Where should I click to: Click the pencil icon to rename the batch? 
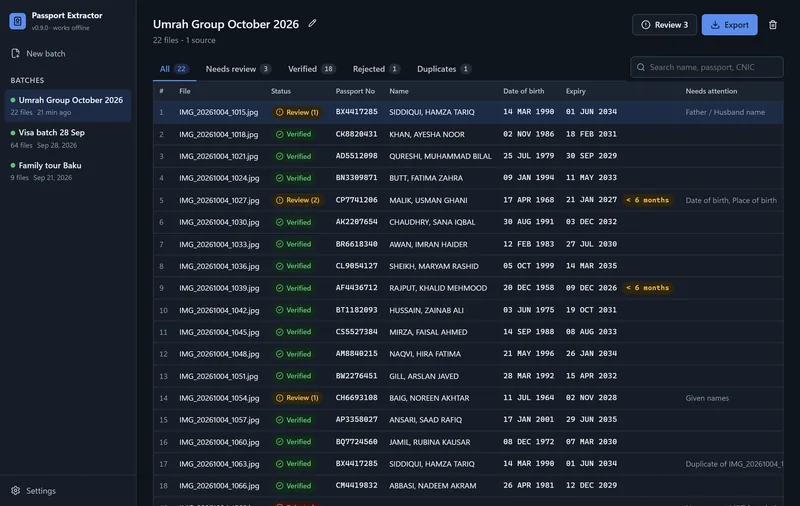[312, 23]
